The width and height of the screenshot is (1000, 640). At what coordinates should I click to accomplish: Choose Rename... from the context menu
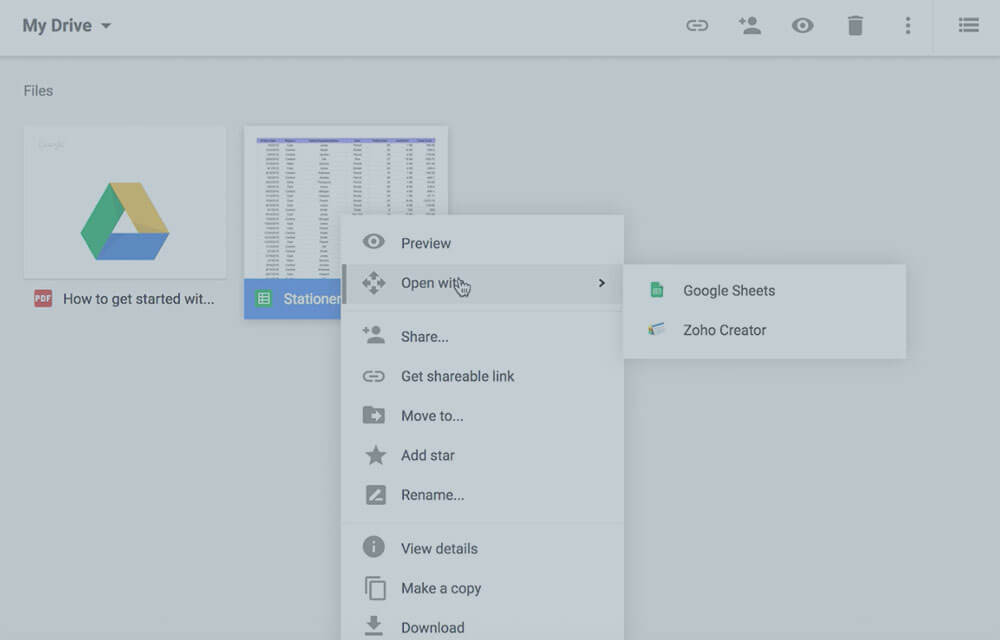[x=432, y=495]
